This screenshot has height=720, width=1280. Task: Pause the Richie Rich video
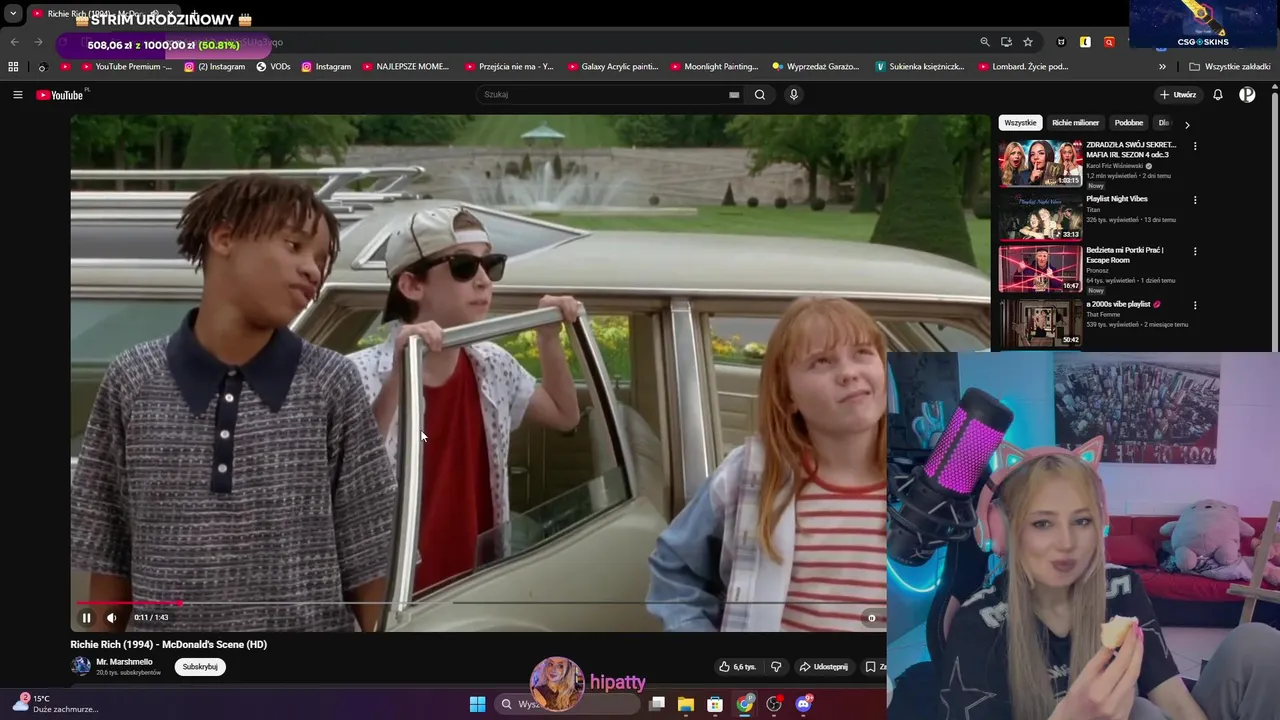pos(86,617)
